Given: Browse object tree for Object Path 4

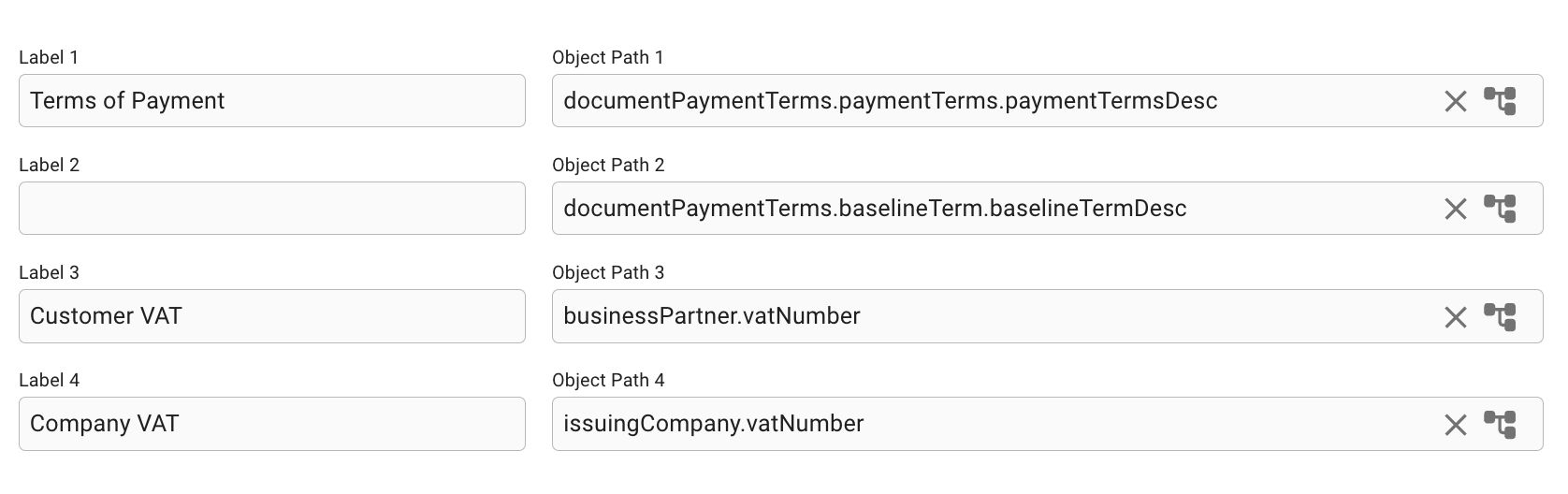Looking at the screenshot, I should (1500, 425).
